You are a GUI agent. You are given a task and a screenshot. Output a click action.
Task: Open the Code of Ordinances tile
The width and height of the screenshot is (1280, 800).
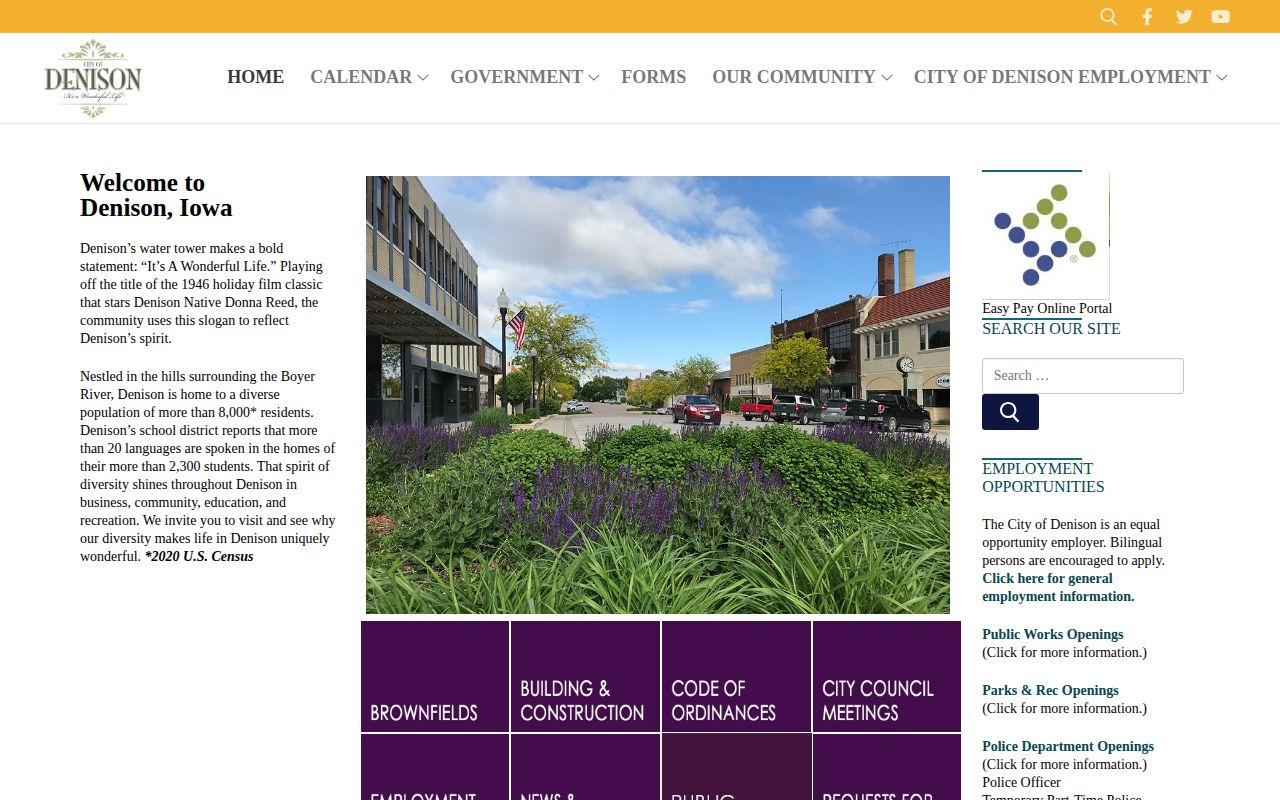736,677
